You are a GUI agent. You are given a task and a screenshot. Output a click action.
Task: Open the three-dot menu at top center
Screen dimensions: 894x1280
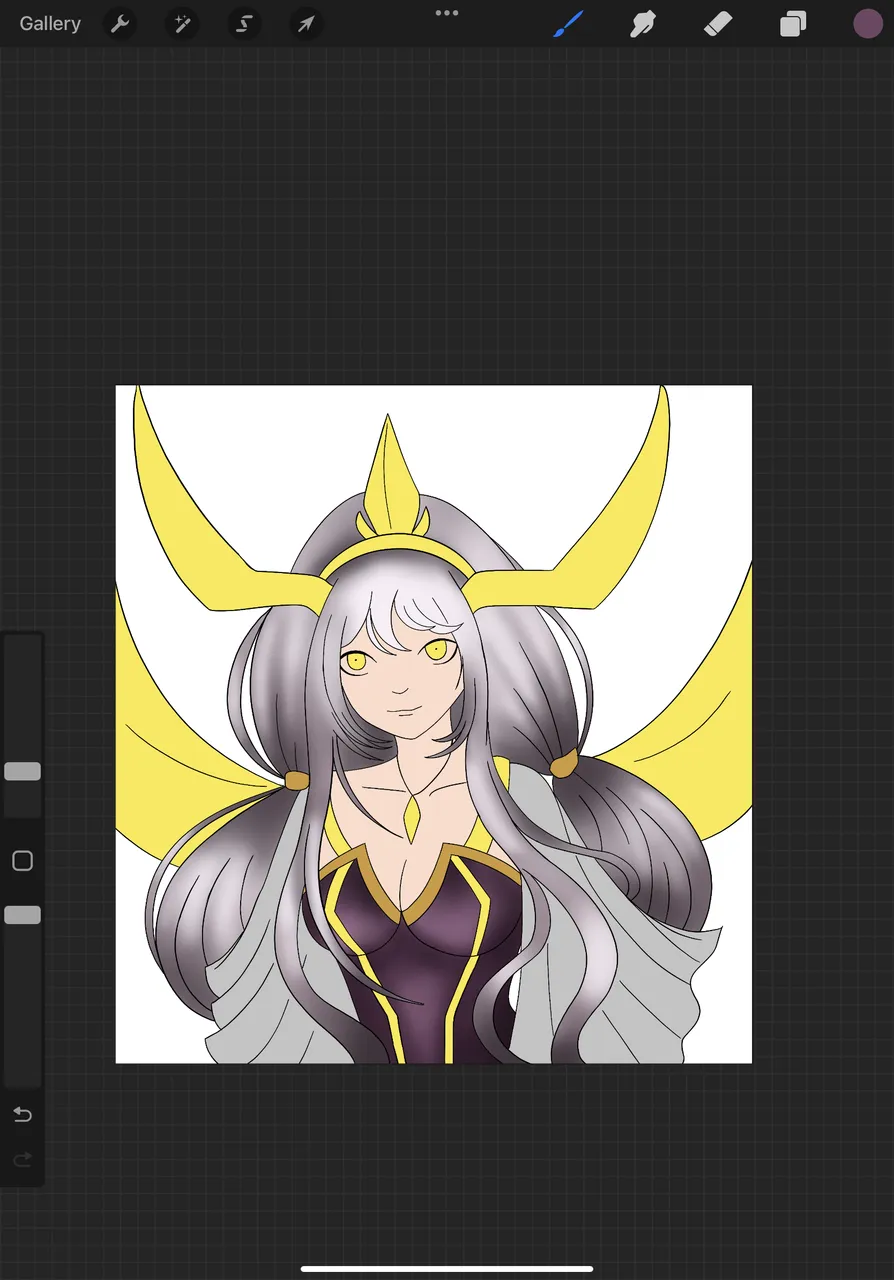(447, 13)
